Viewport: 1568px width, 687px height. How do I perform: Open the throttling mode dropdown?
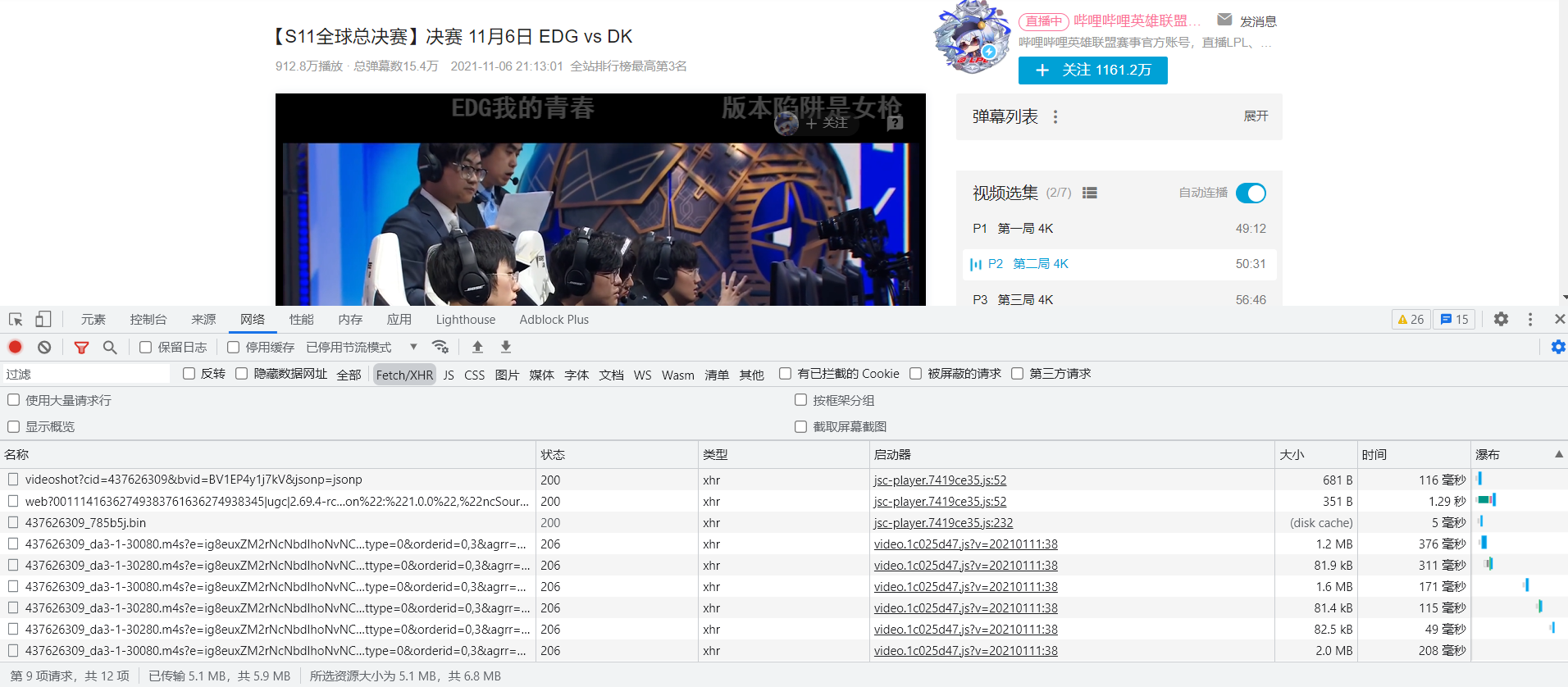pyautogui.click(x=362, y=348)
